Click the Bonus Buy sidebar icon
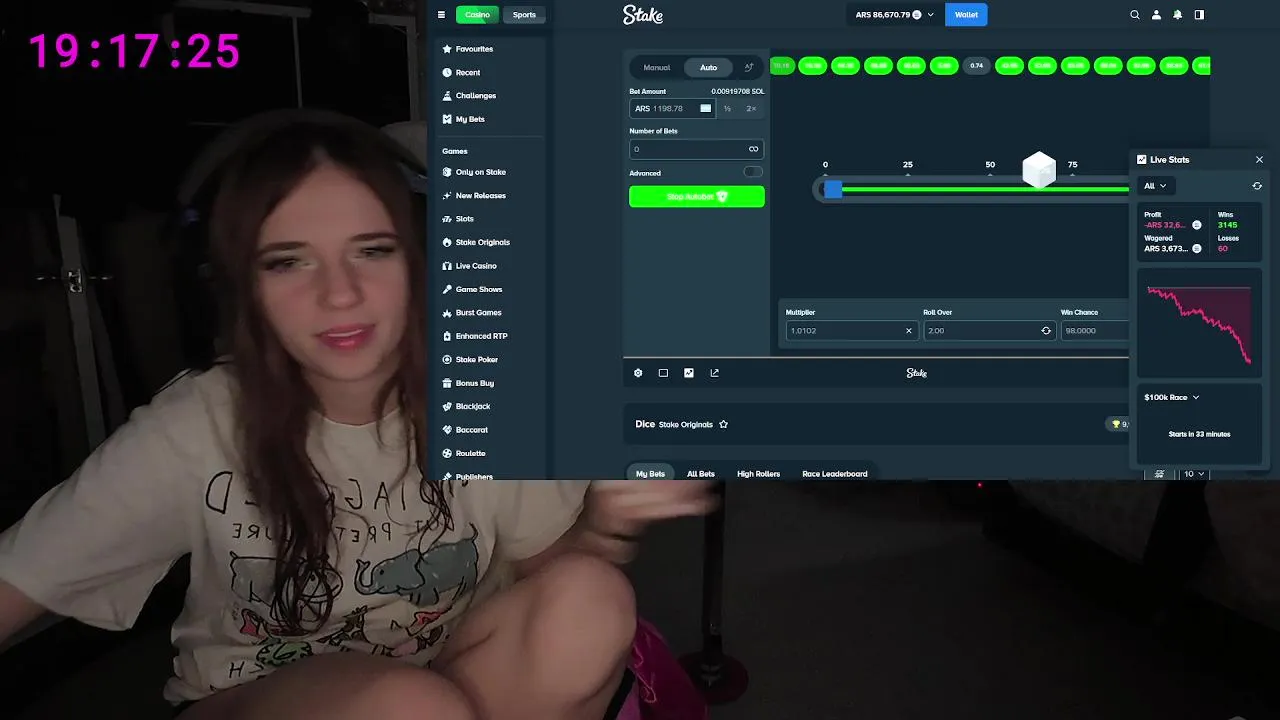Image resolution: width=1280 pixels, height=720 pixels. [x=447, y=383]
